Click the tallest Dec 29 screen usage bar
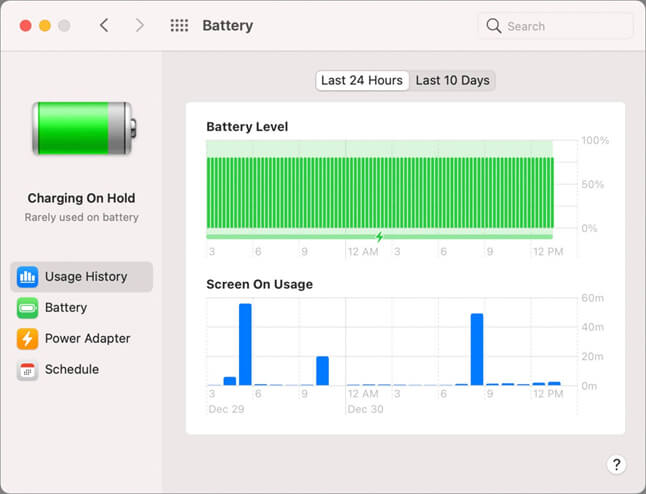The image size is (646, 494). coord(245,345)
